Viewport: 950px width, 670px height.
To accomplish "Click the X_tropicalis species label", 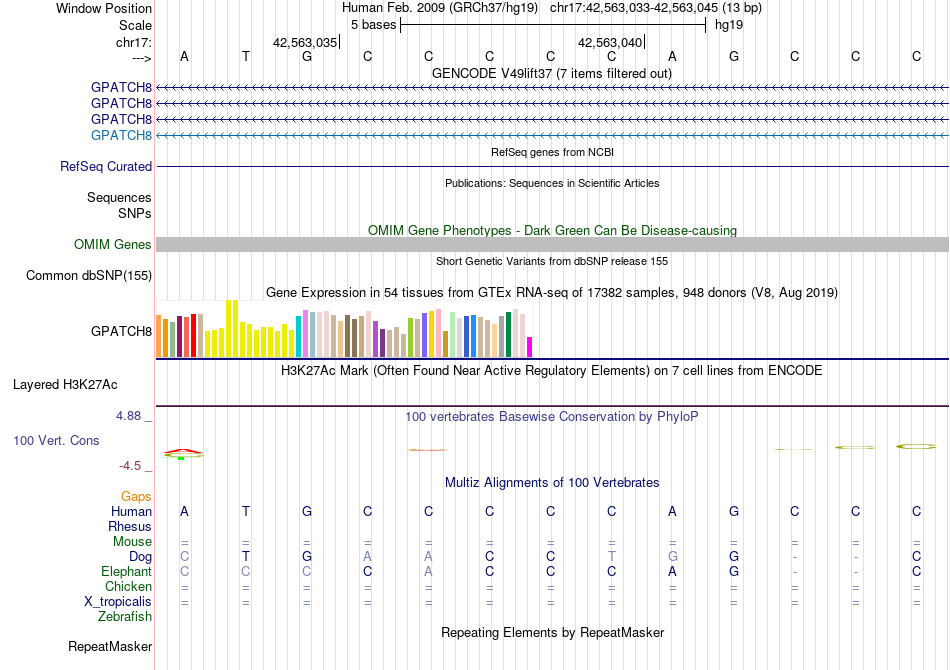I will pos(118,602).
